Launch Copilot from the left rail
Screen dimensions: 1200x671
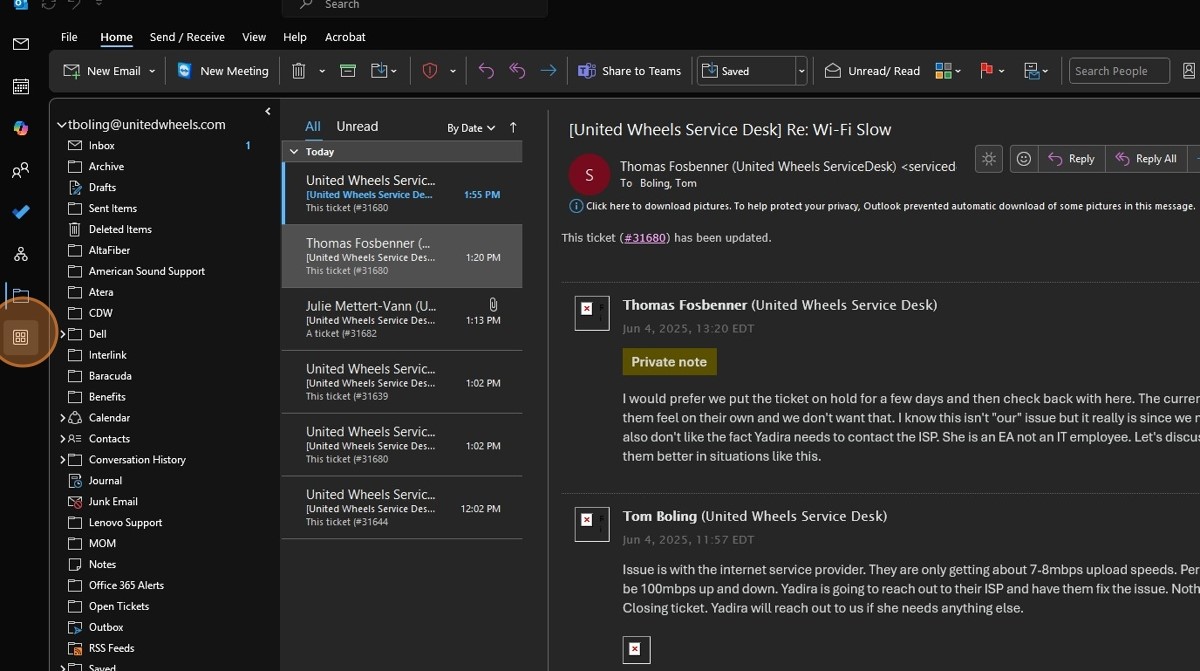(x=20, y=128)
